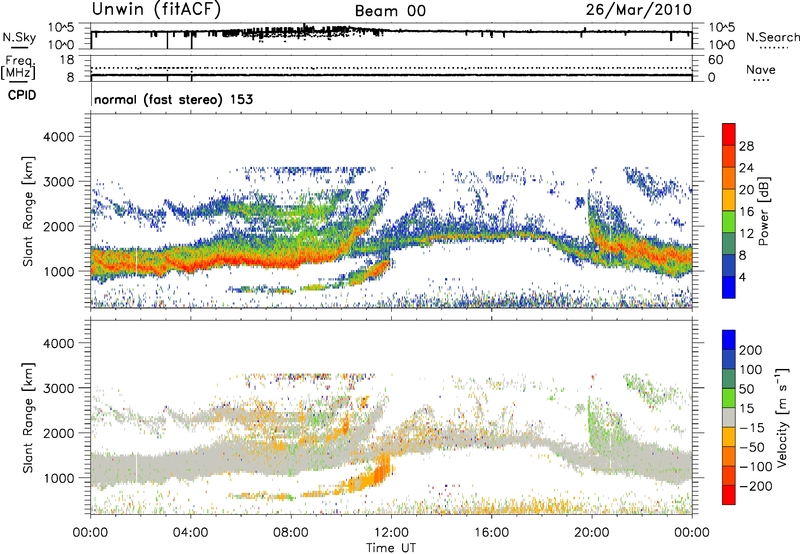Click the power colorbar's "4" tick value
This screenshot has width=800, height=554.
[742, 277]
